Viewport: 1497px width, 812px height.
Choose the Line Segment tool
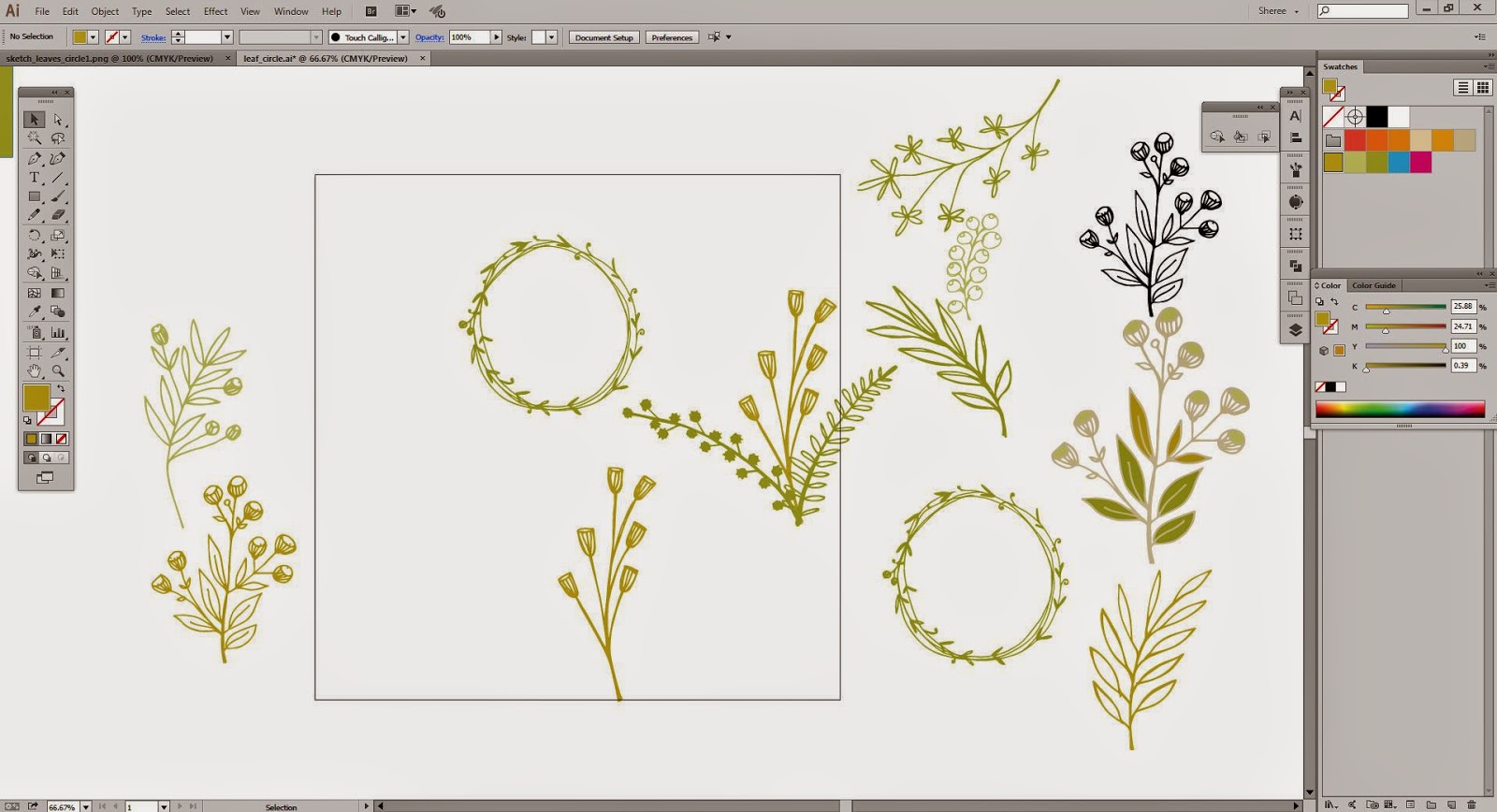coord(58,178)
